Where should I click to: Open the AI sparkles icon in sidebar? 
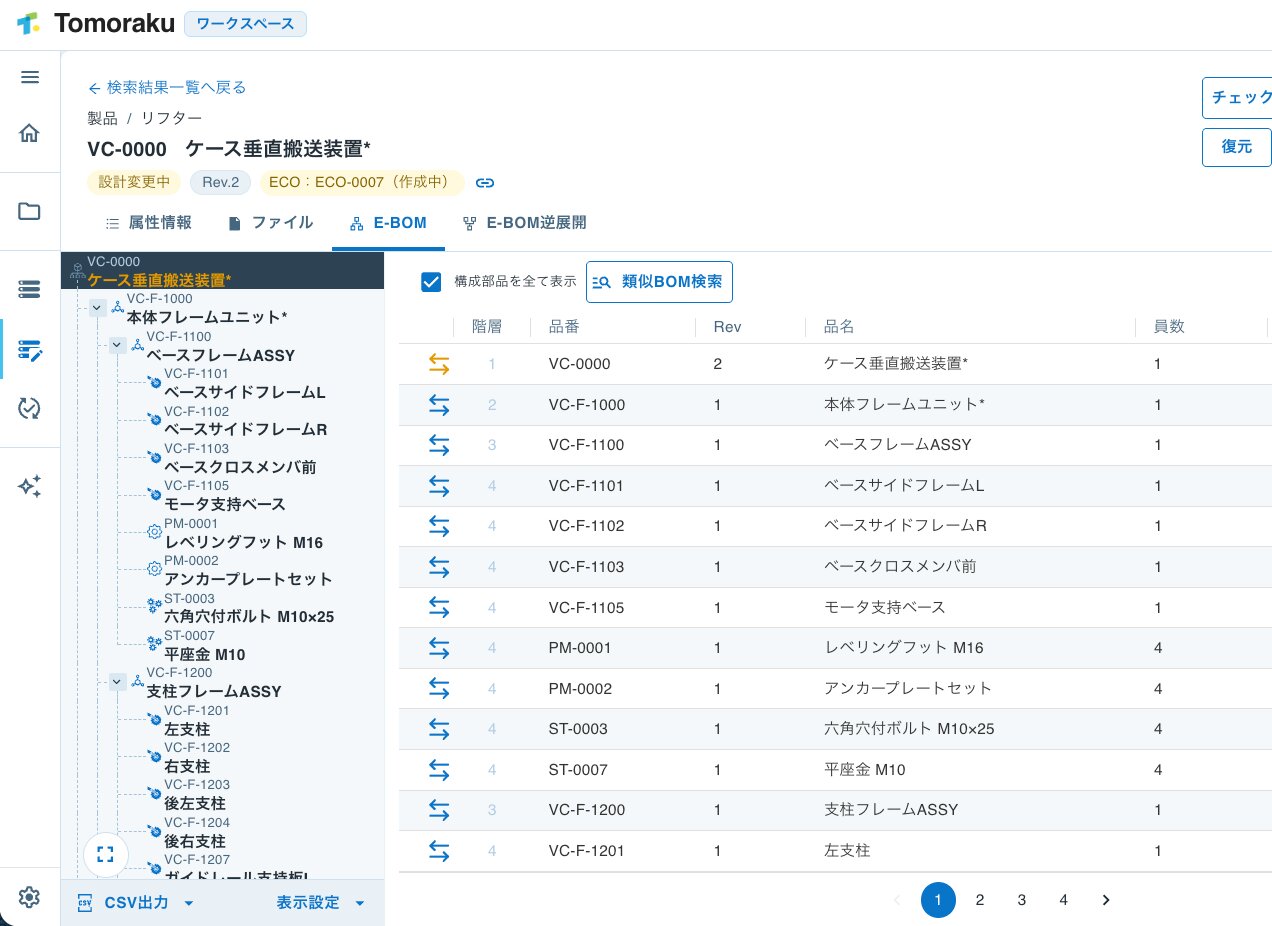click(30, 486)
